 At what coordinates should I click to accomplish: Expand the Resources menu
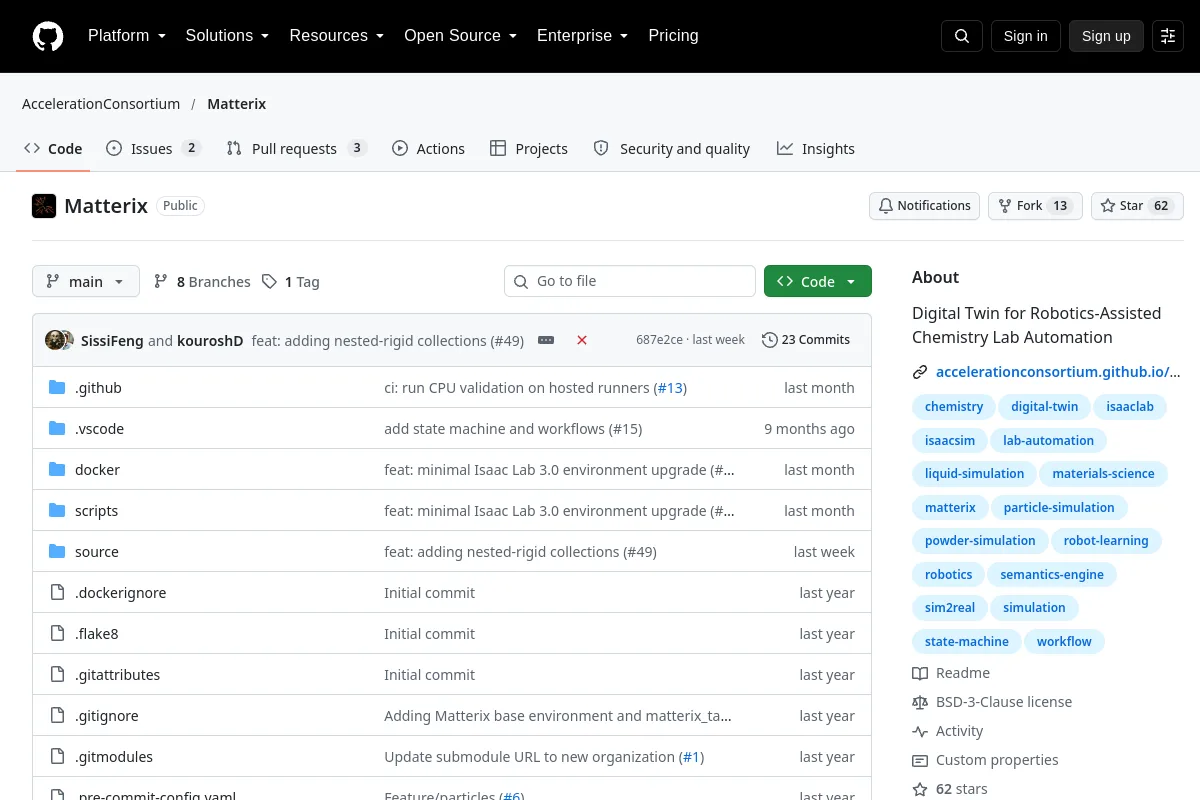337,36
